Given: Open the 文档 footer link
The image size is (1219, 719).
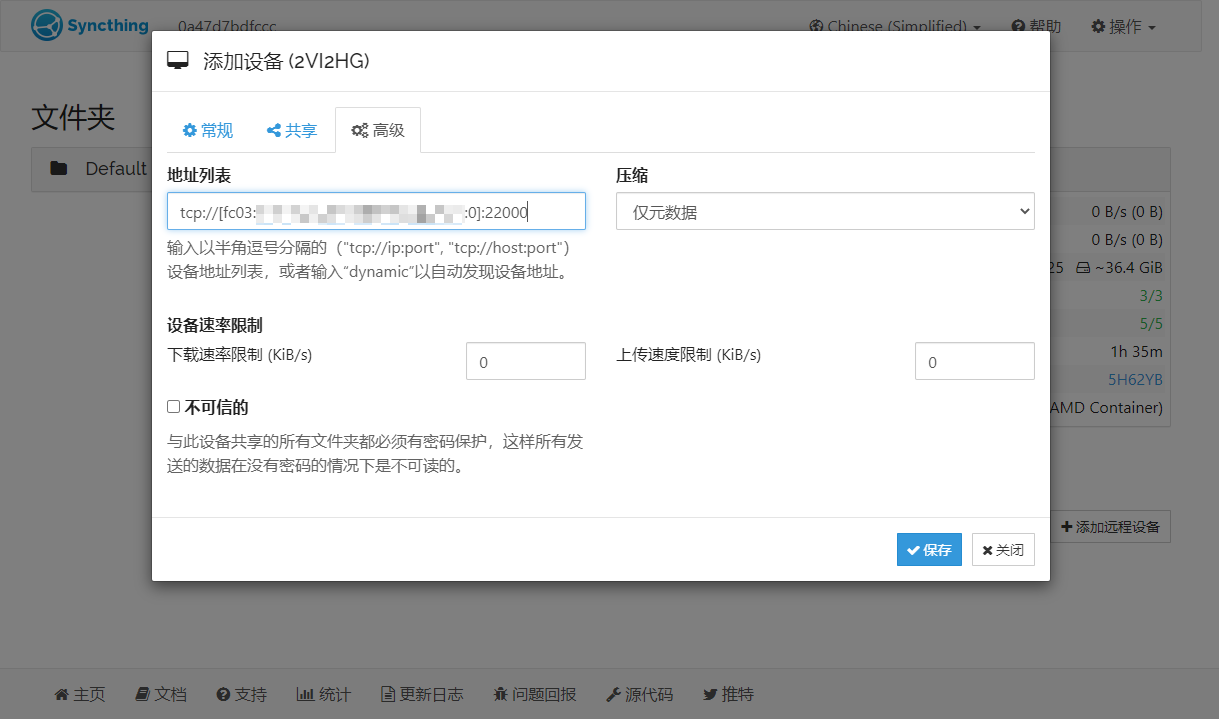Looking at the screenshot, I should (161, 694).
